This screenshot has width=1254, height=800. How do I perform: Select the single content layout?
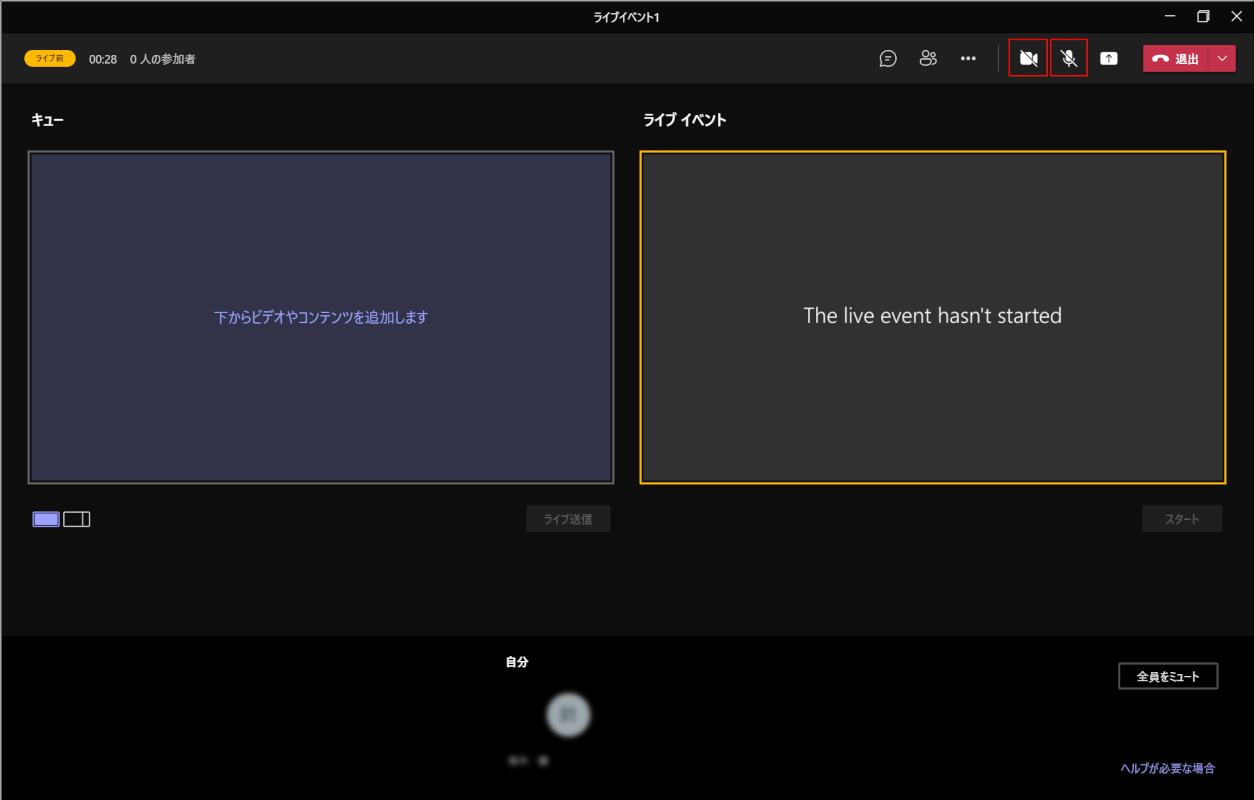coord(46,519)
